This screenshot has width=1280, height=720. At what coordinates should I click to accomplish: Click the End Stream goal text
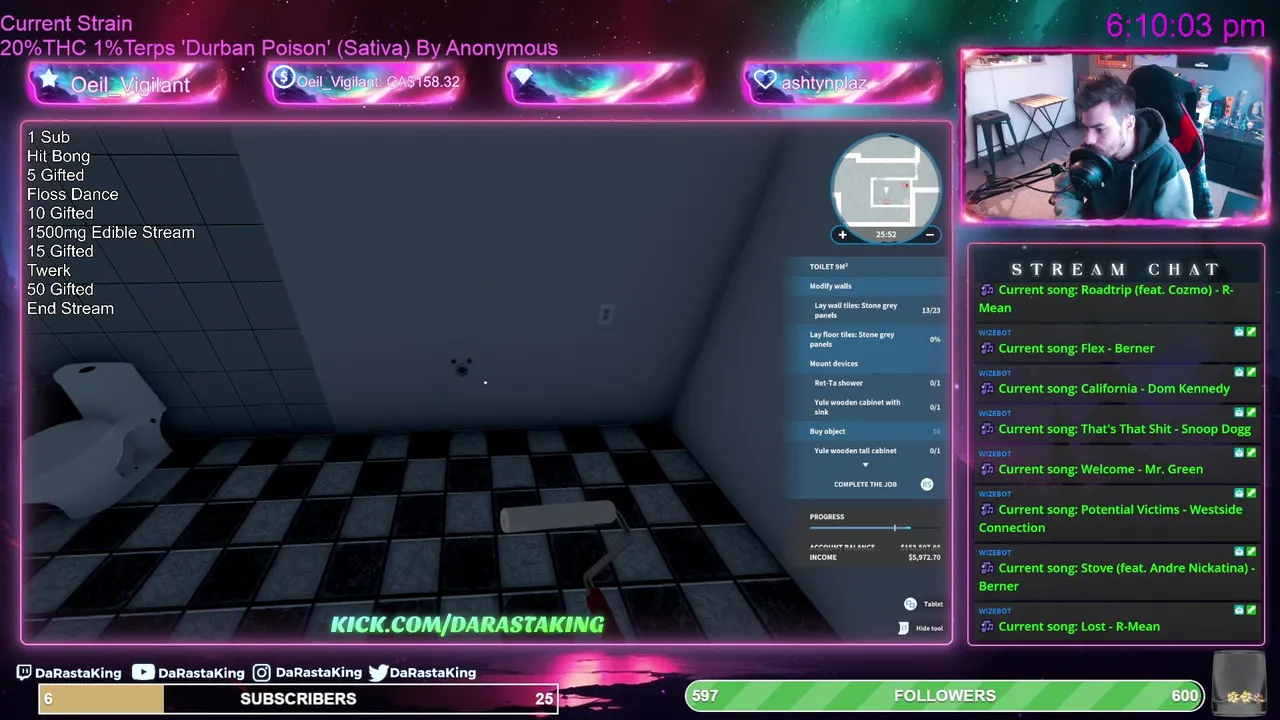[x=70, y=308]
